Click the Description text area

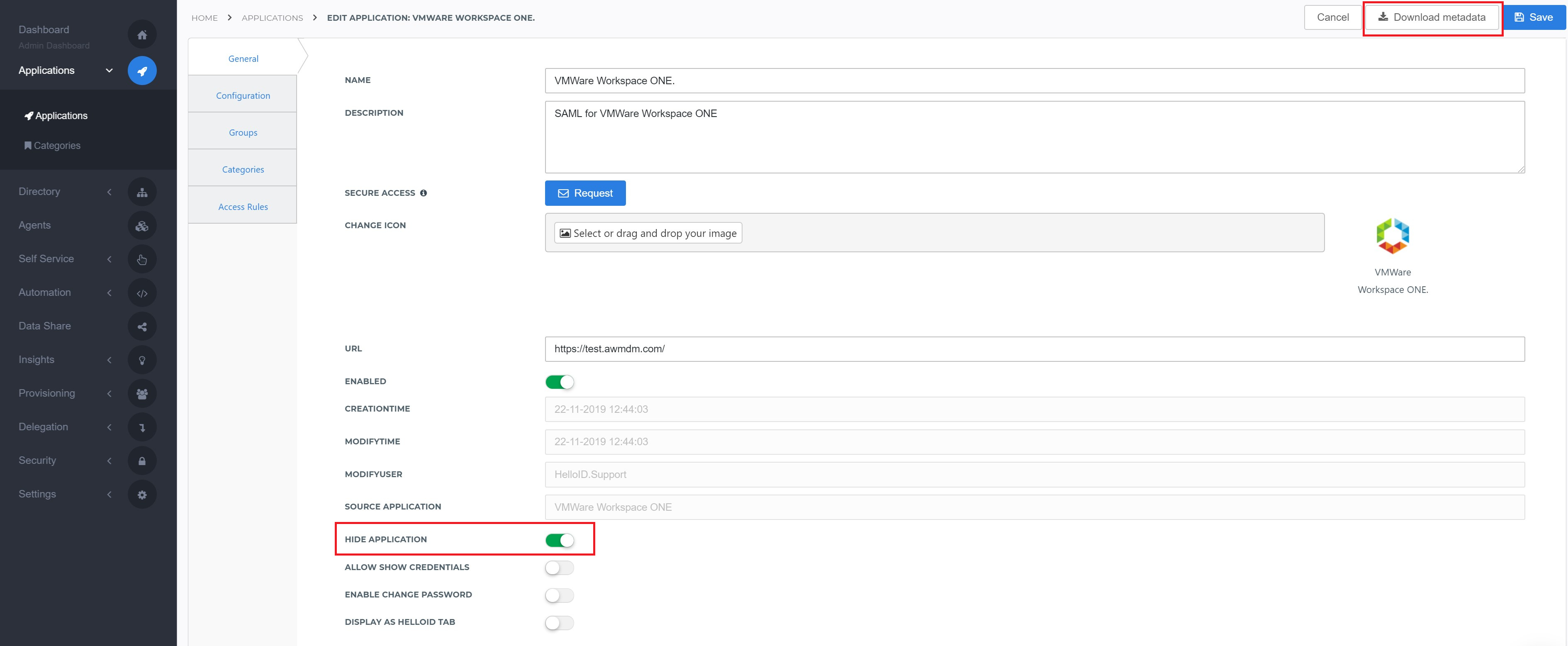tap(1034, 137)
